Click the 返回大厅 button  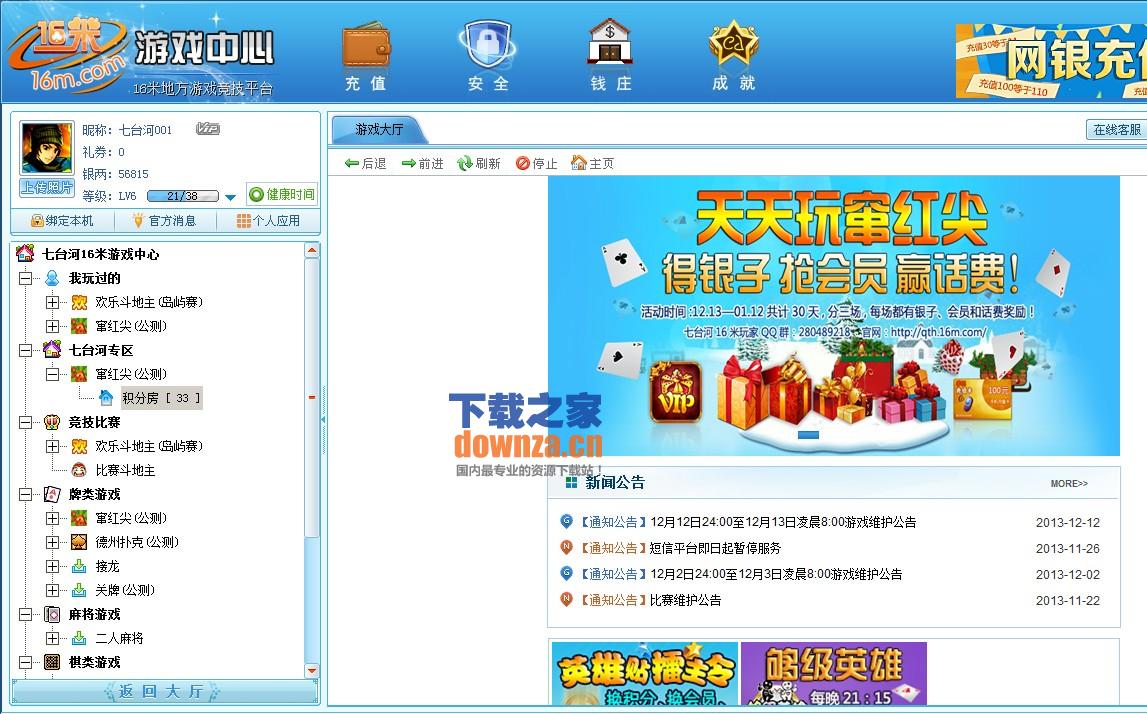(165, 692)
